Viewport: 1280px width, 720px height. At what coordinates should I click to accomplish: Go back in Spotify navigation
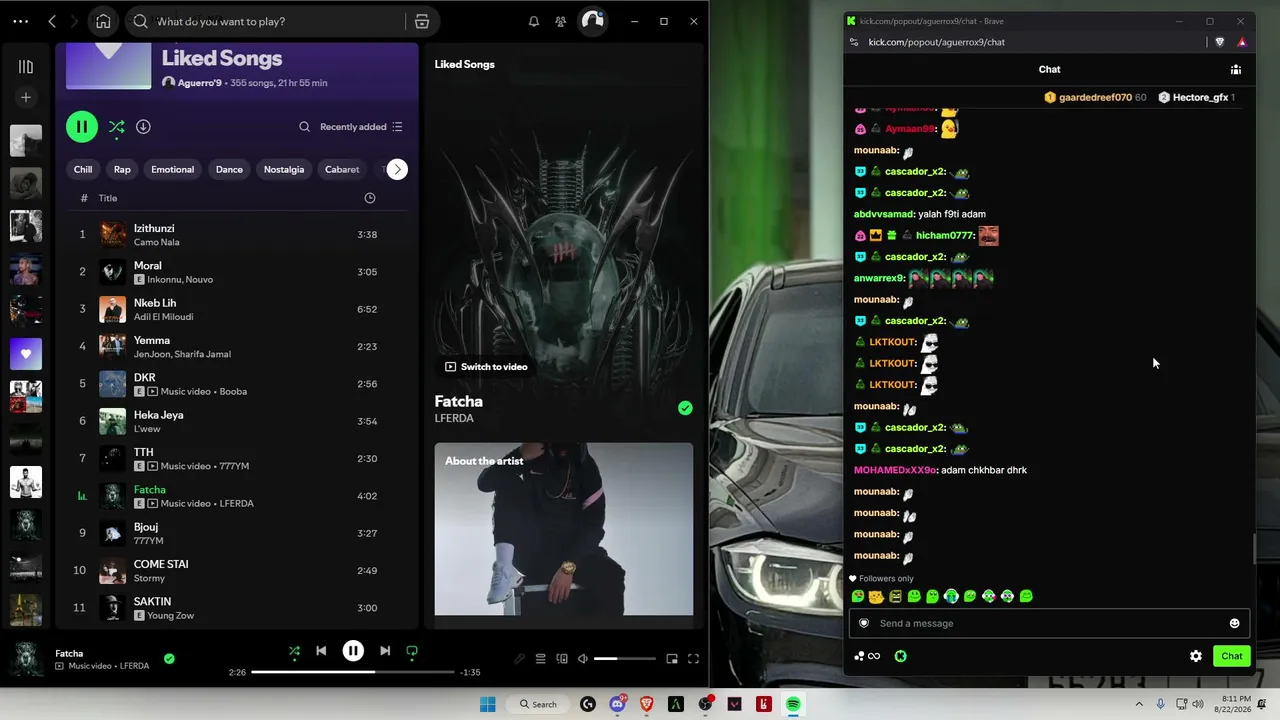52,21
